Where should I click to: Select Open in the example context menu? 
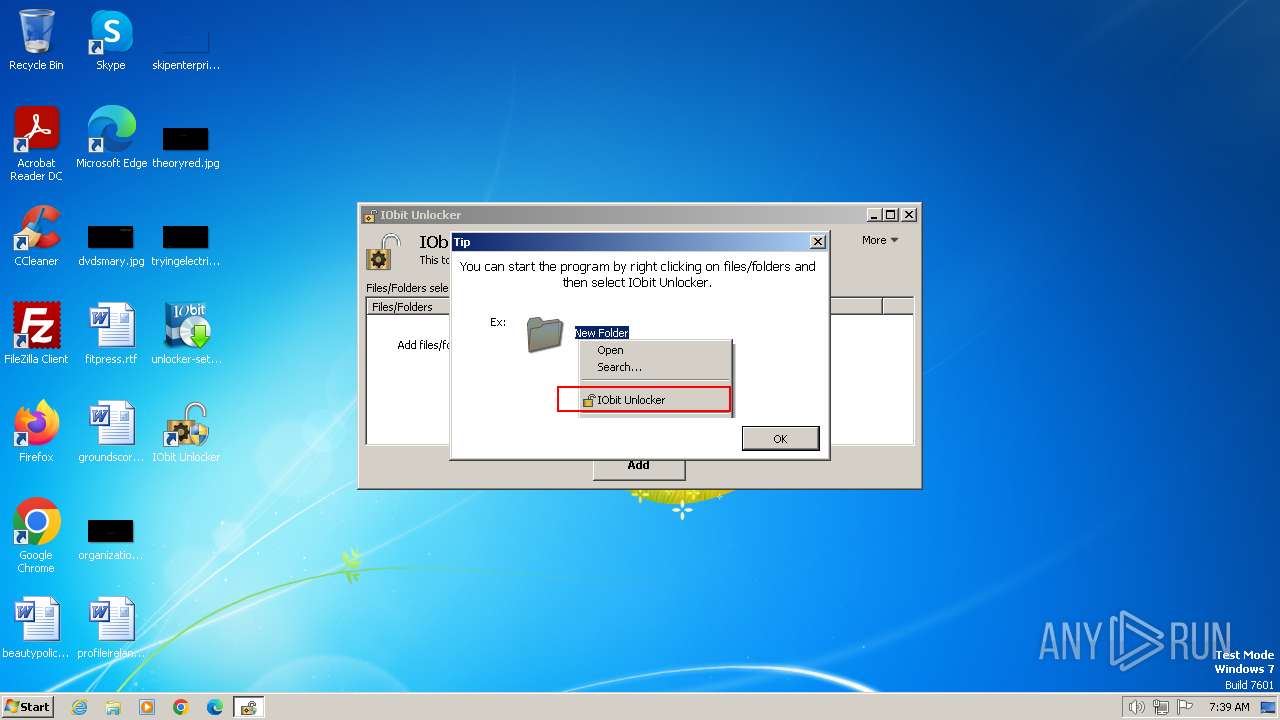(610, 350)
